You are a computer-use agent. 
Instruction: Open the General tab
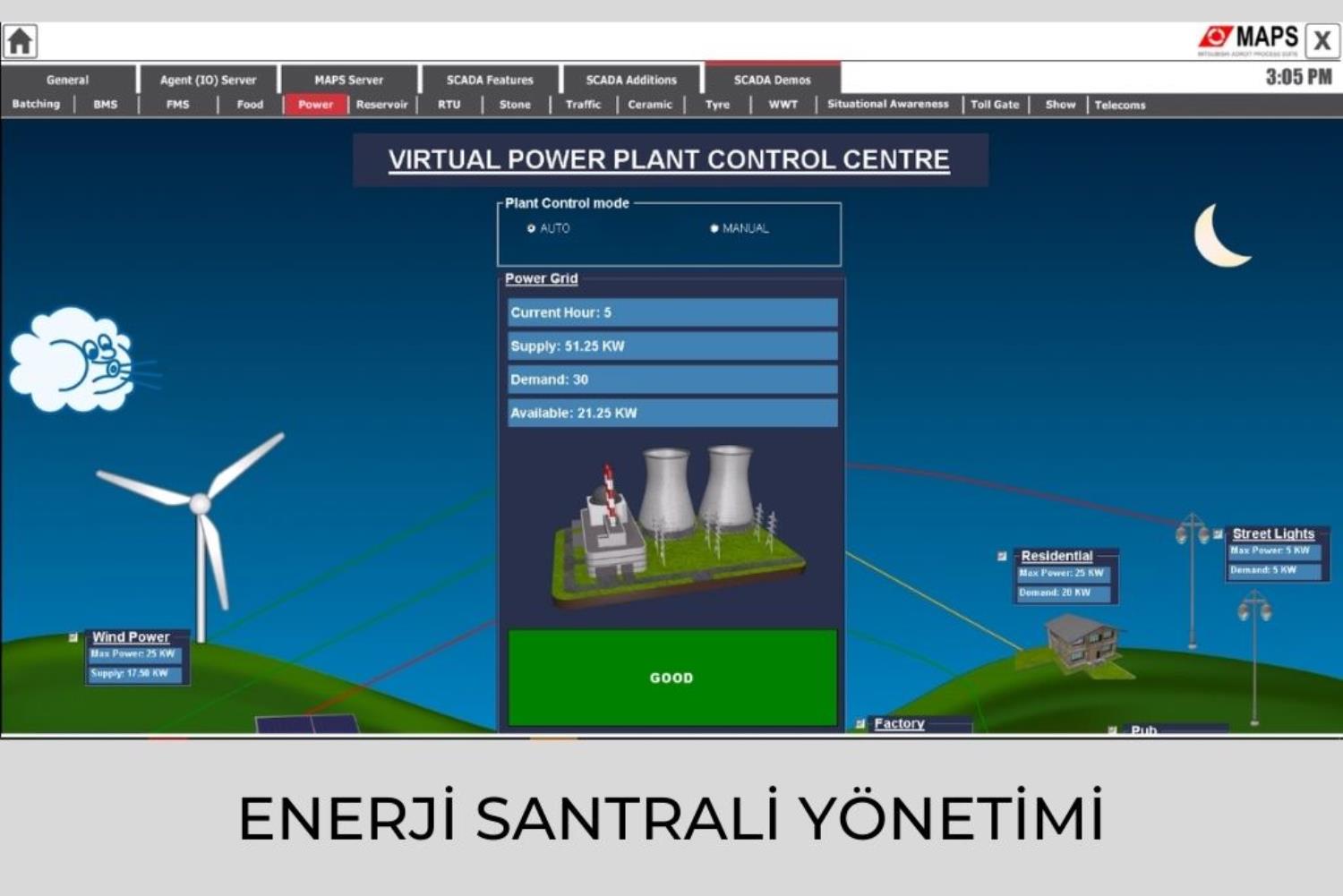[x=68, y=80]
